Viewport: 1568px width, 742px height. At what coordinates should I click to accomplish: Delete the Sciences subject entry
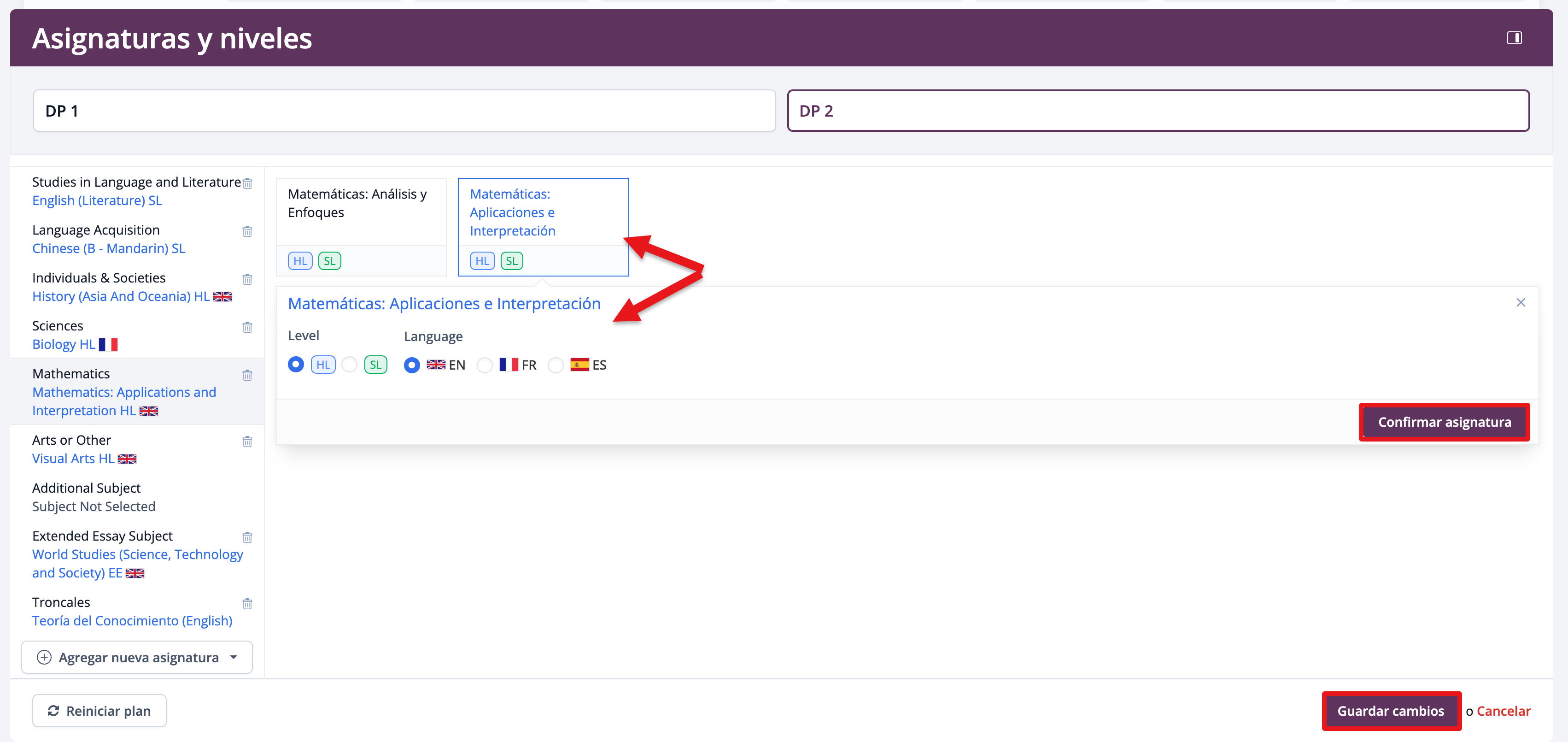[x=247, y=327]
